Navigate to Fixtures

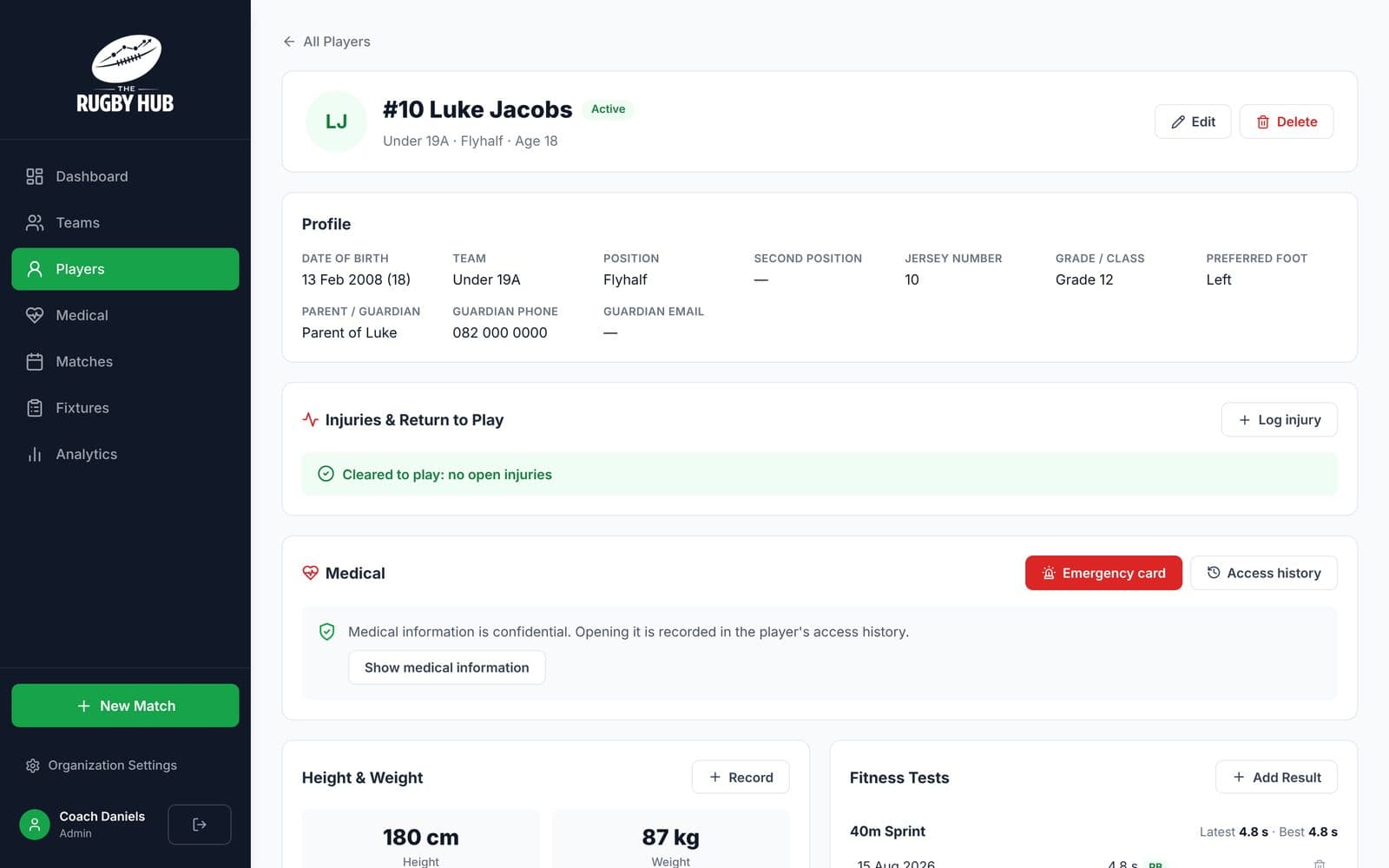pos(125,407)
